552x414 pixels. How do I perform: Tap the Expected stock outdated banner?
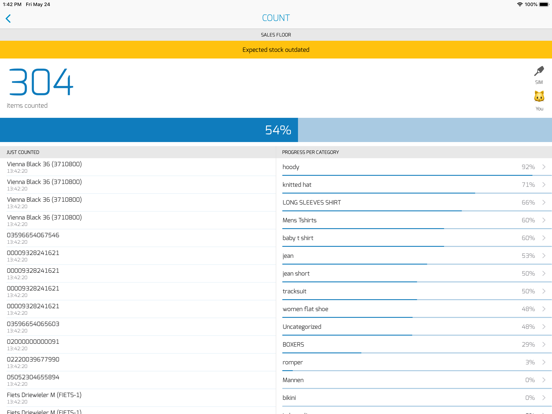[x=276, y=50]
